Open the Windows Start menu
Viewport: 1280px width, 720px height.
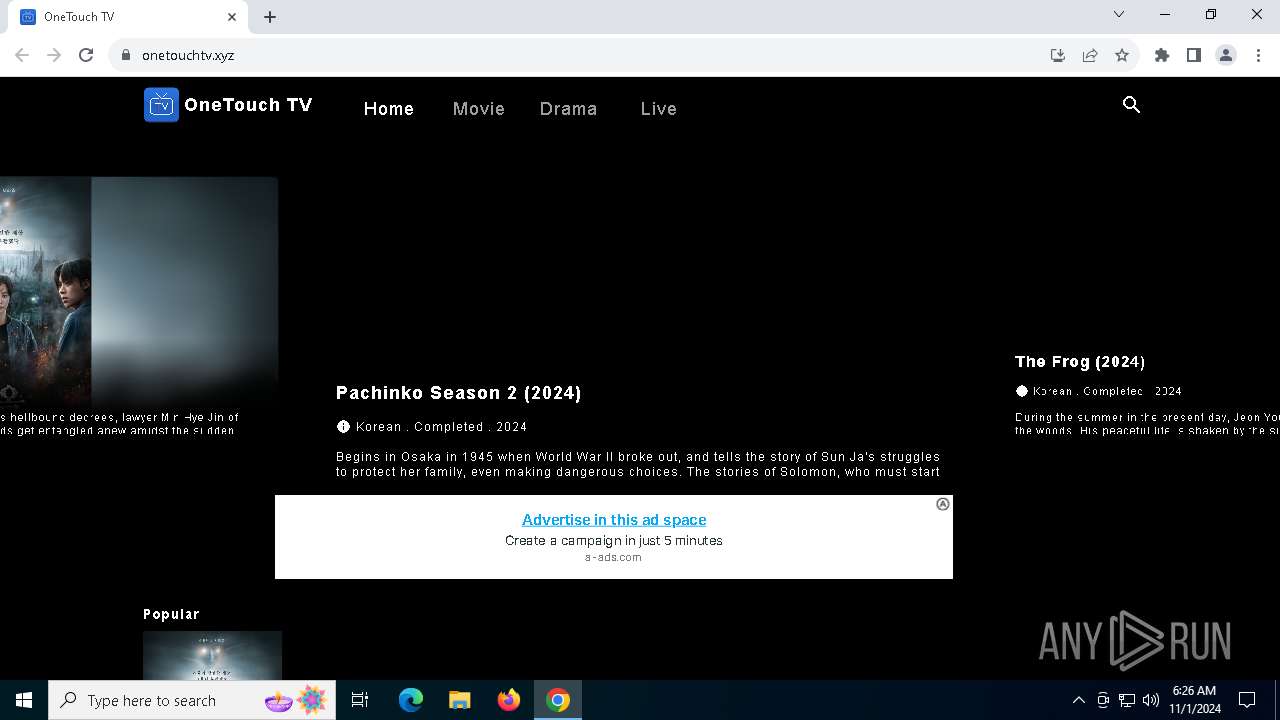[x=24, y=700]
